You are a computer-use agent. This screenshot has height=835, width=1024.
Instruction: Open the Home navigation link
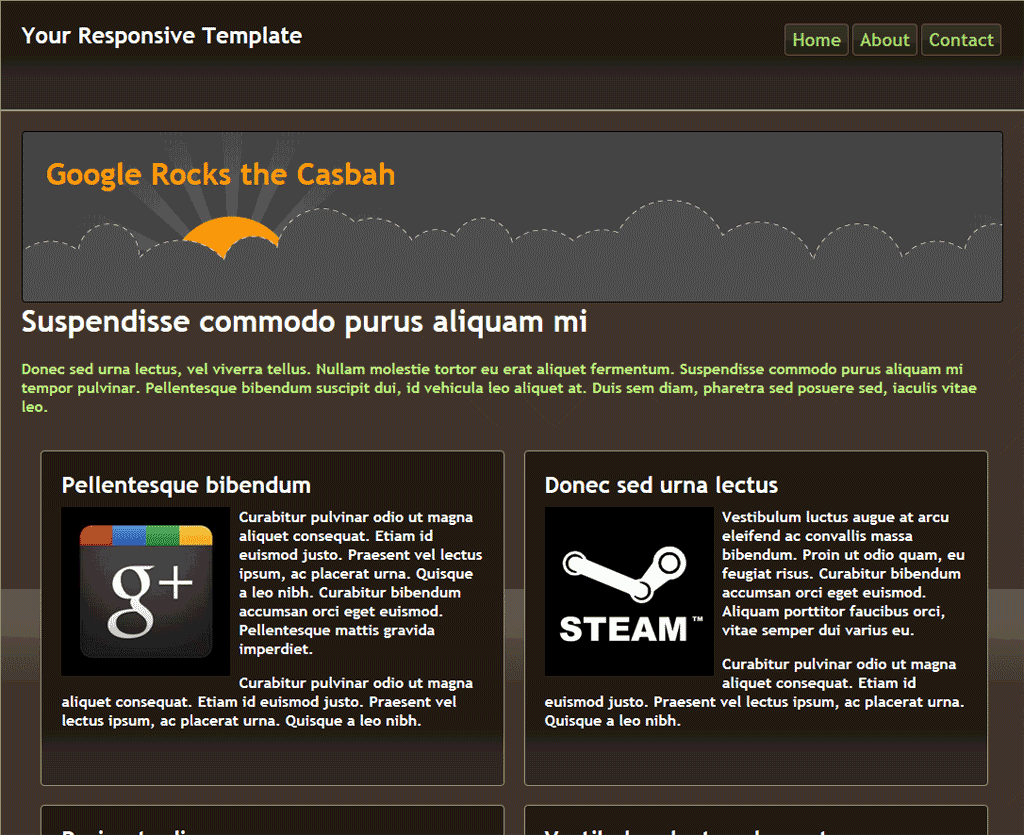(x=816, y=40)
